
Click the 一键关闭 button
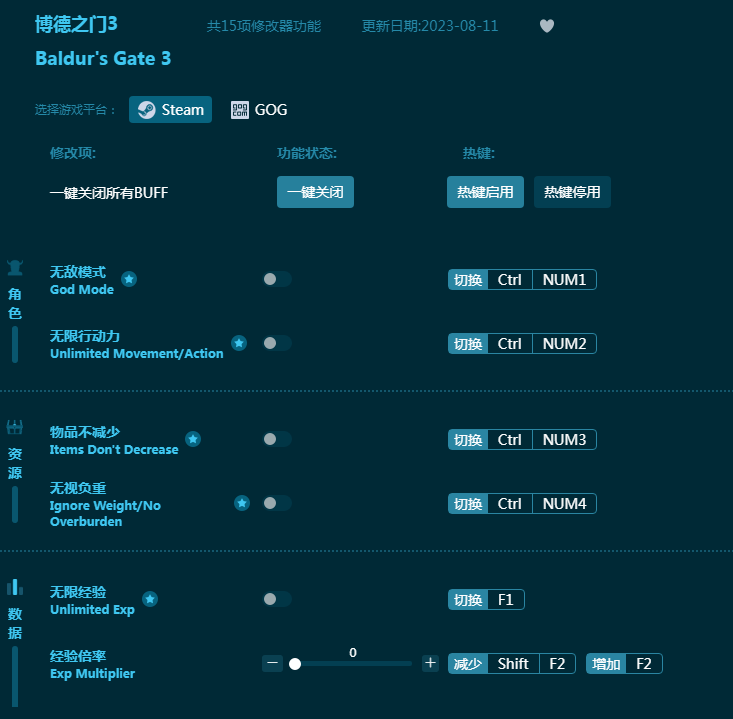[316, 192]
